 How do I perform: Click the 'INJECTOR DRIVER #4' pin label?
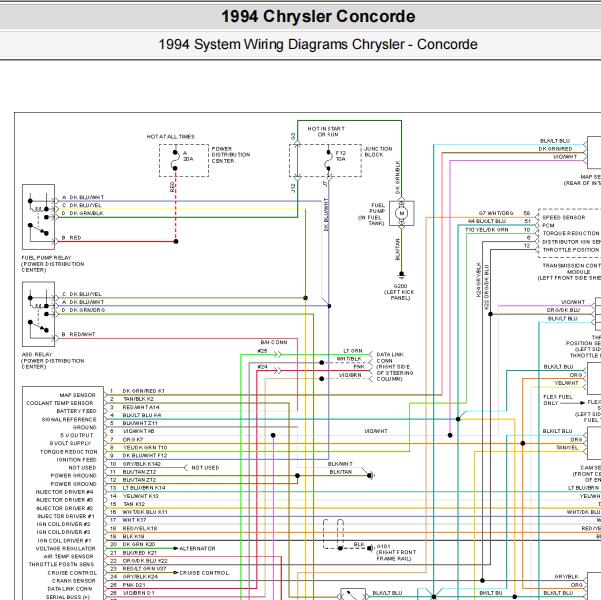coord(64,492)
